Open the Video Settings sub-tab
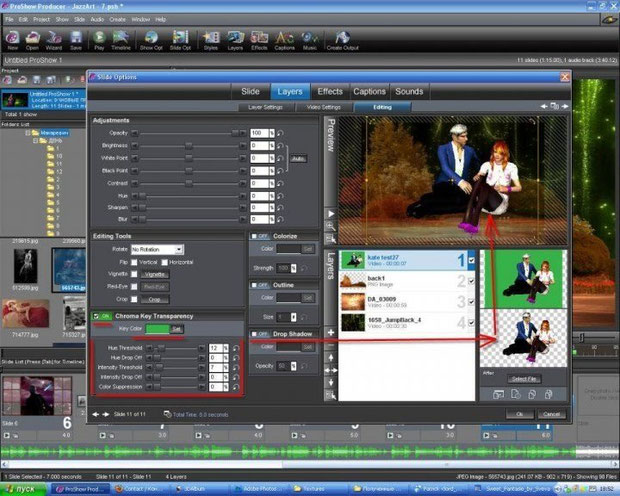The height and width of the screenshot is (496, 620). (324, 107)
